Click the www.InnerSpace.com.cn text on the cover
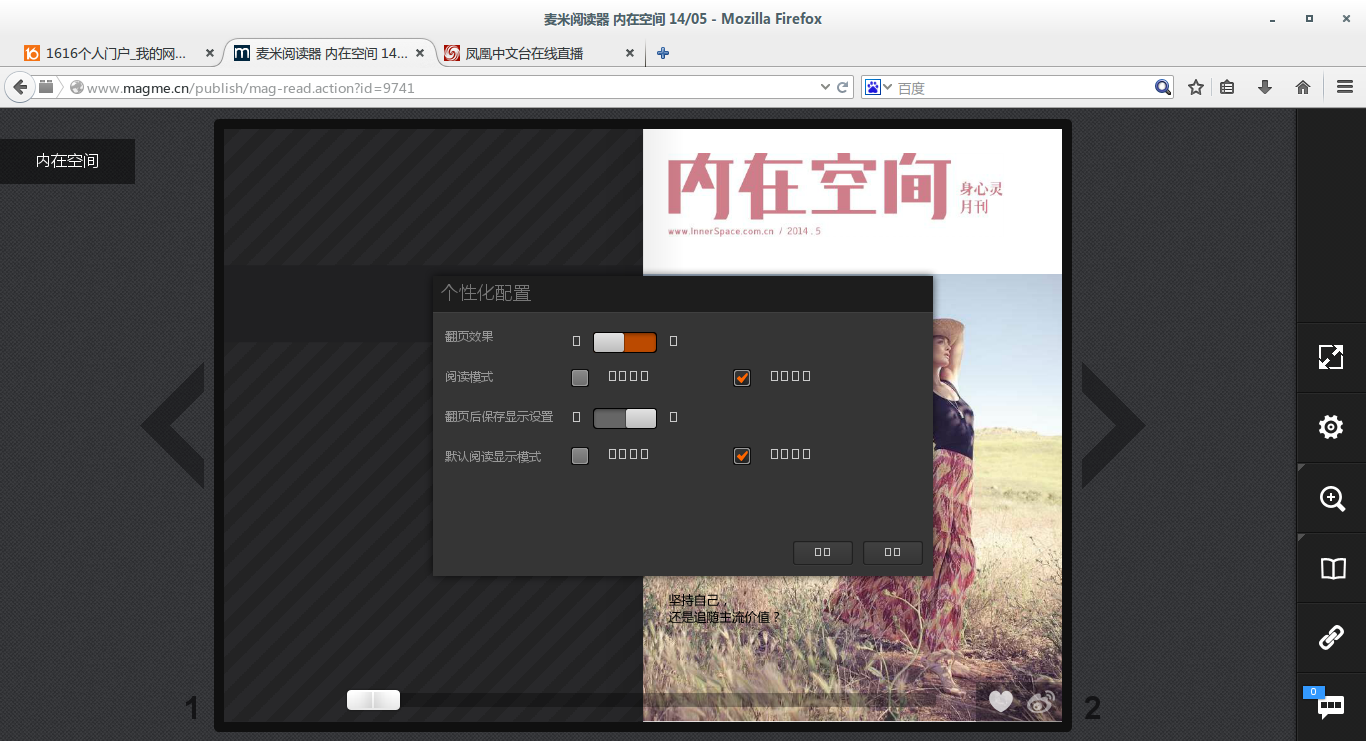The height and width of the screenshot is (741, 1366). tap(721, 231)
